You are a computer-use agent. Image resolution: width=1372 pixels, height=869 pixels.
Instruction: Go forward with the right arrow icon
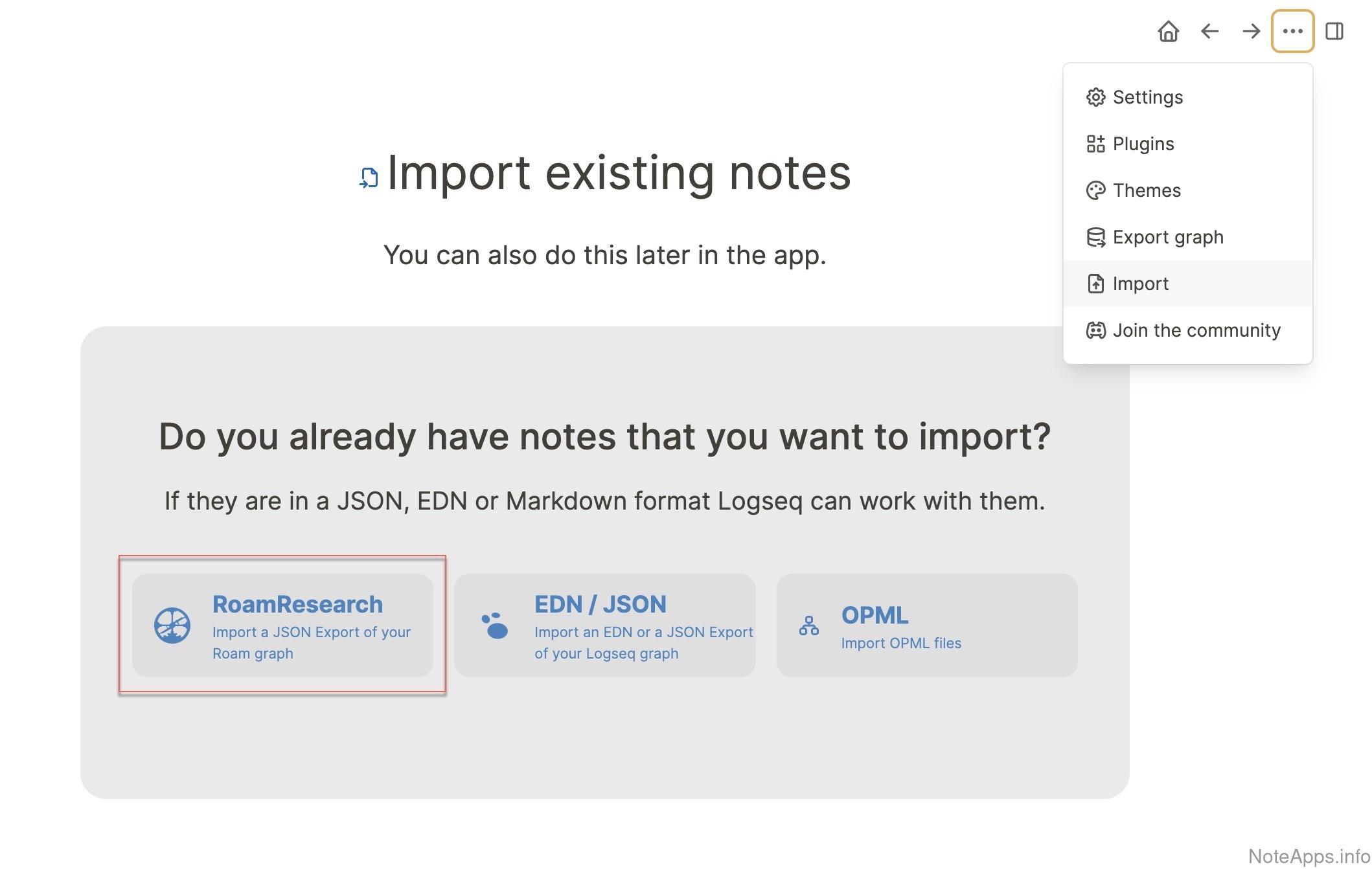pos(1251,31)
